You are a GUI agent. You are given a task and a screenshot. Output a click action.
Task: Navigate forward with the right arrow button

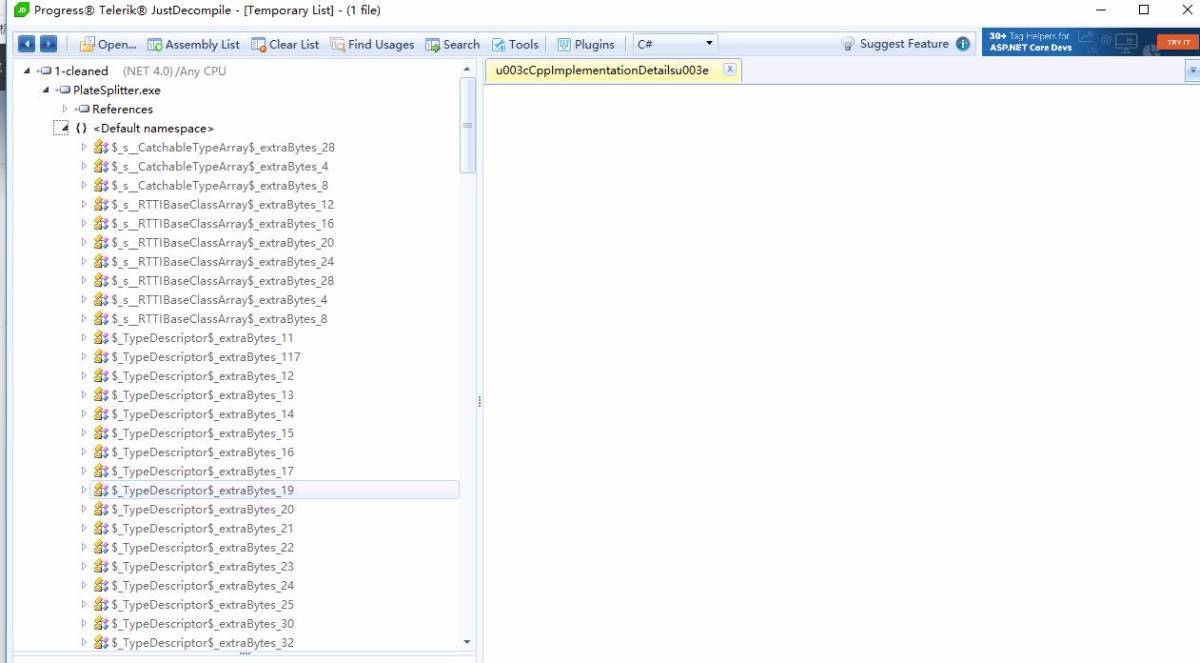pyautogui.click(x=48, y=44)
